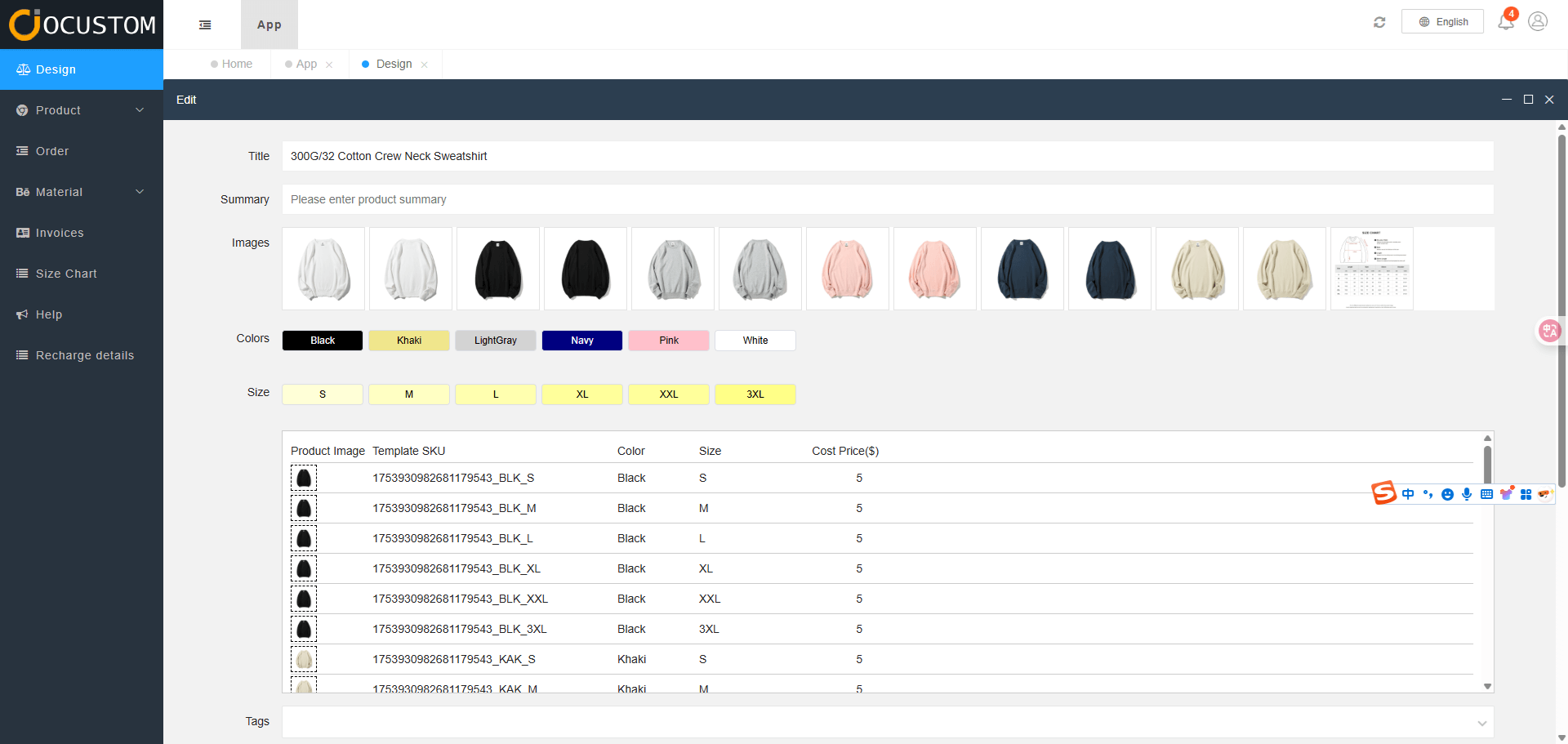Click the sidebar collapse hamburger icon
Viewport: 1568px width, 744px height.
pyautogui.click(x=205, y=25)
